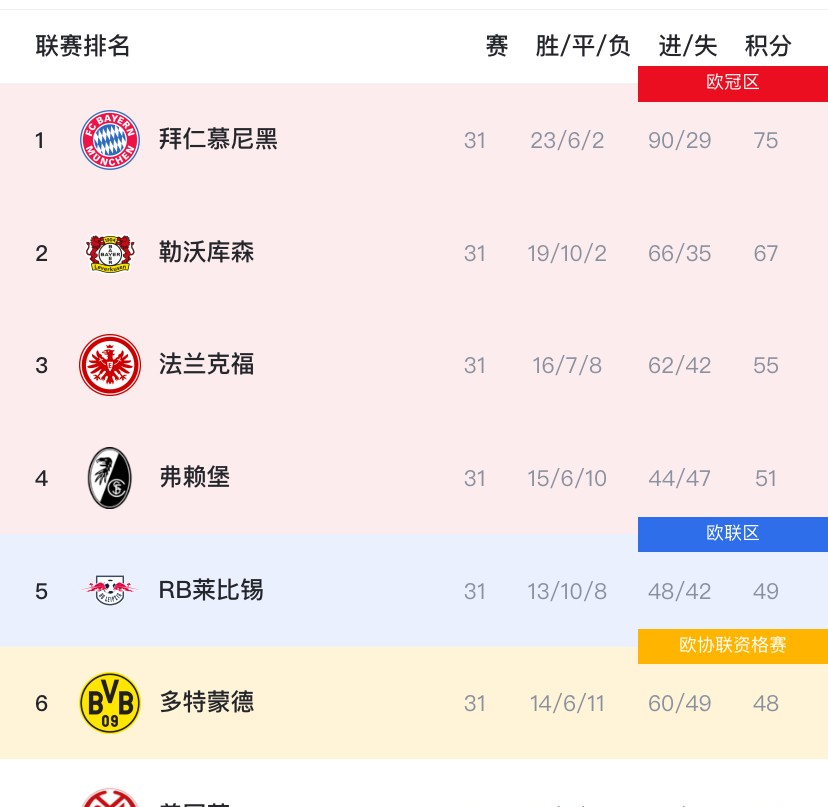828x807 pixels.
Task: Click the 积分 points column header
Action: pos(767,46)
